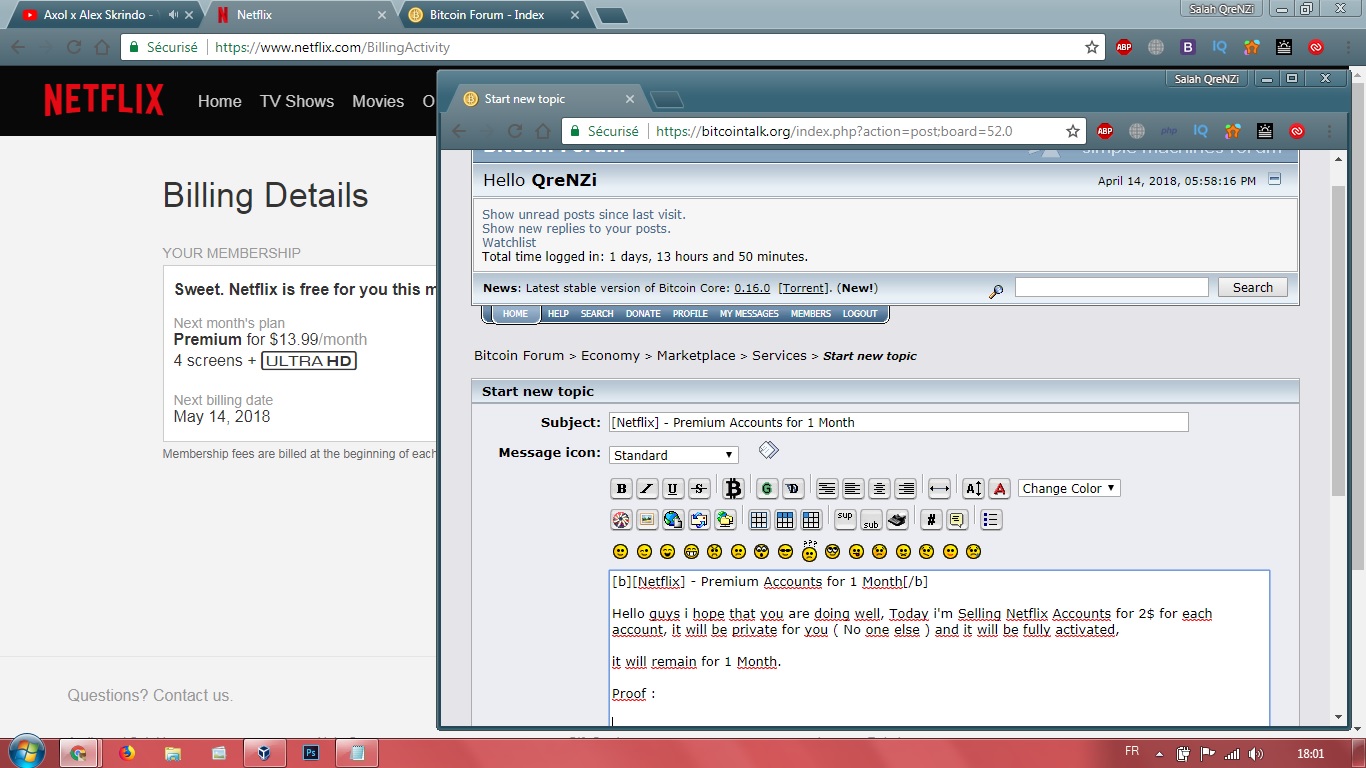The width and height of the screenshot is (1366, 768).
Task: Collapse the Hello QreNZi header panel
Action: point(1274,180)
